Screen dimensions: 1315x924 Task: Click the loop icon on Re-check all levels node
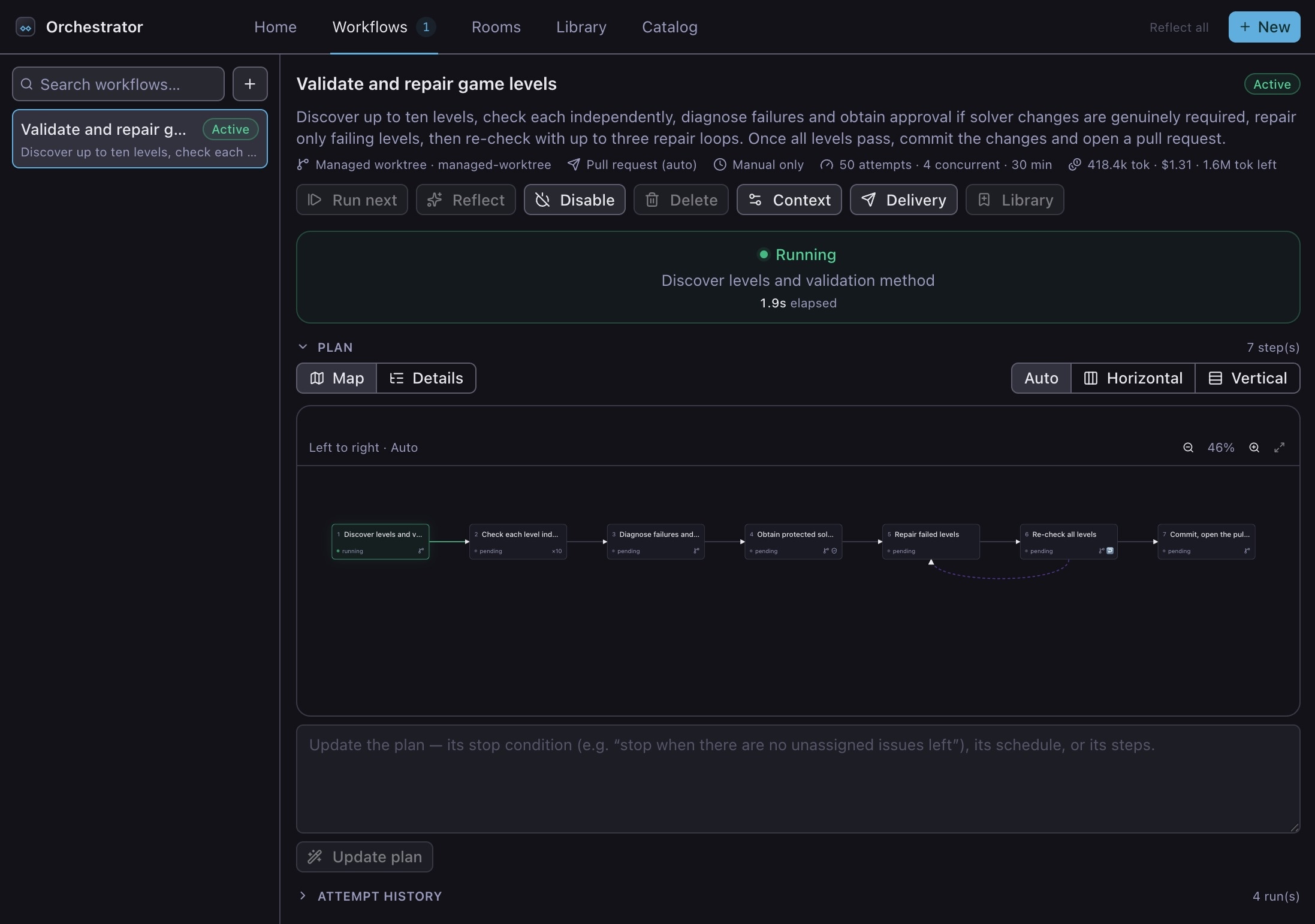(1110, 551)
